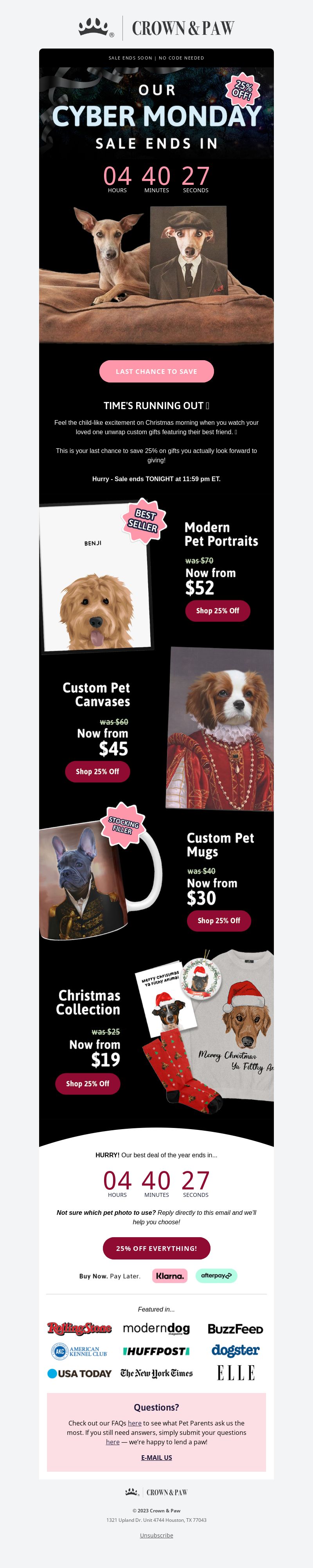Click the BuzzFeed logo
Viewport: 313px width, 1568px height.
[x=235, y=1329]
